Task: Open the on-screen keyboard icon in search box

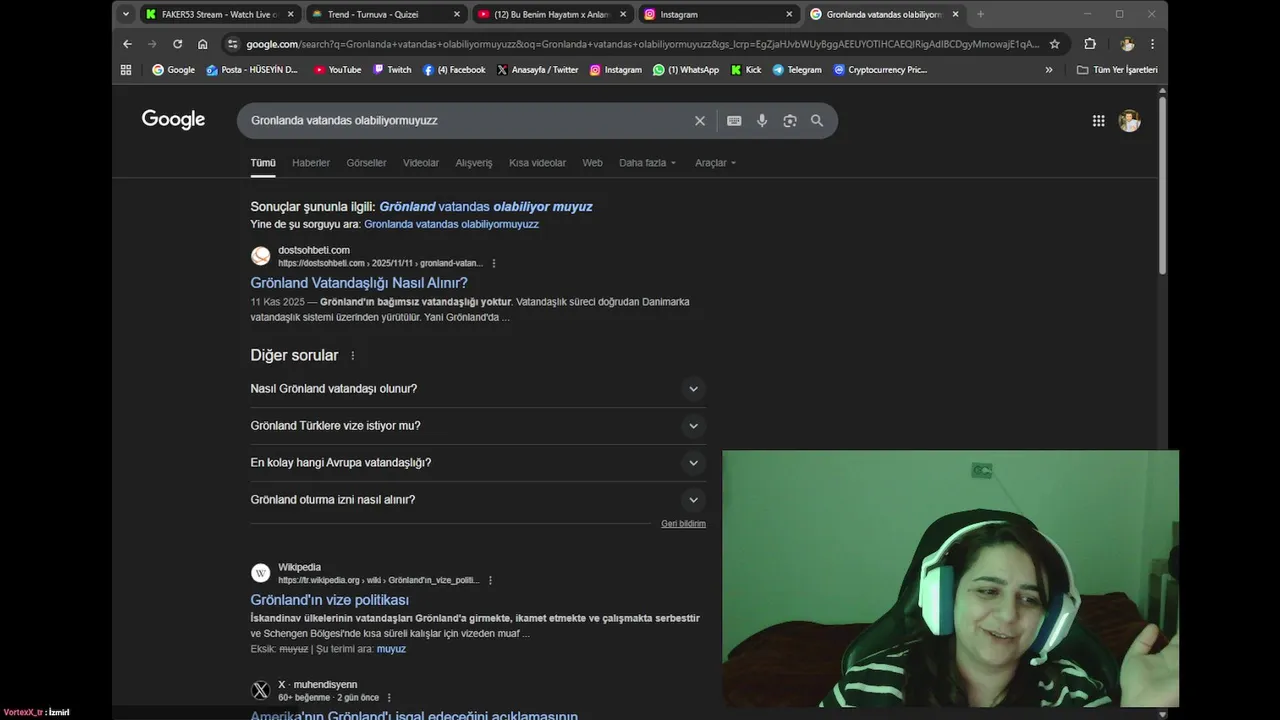Action: tap(734, 121)
